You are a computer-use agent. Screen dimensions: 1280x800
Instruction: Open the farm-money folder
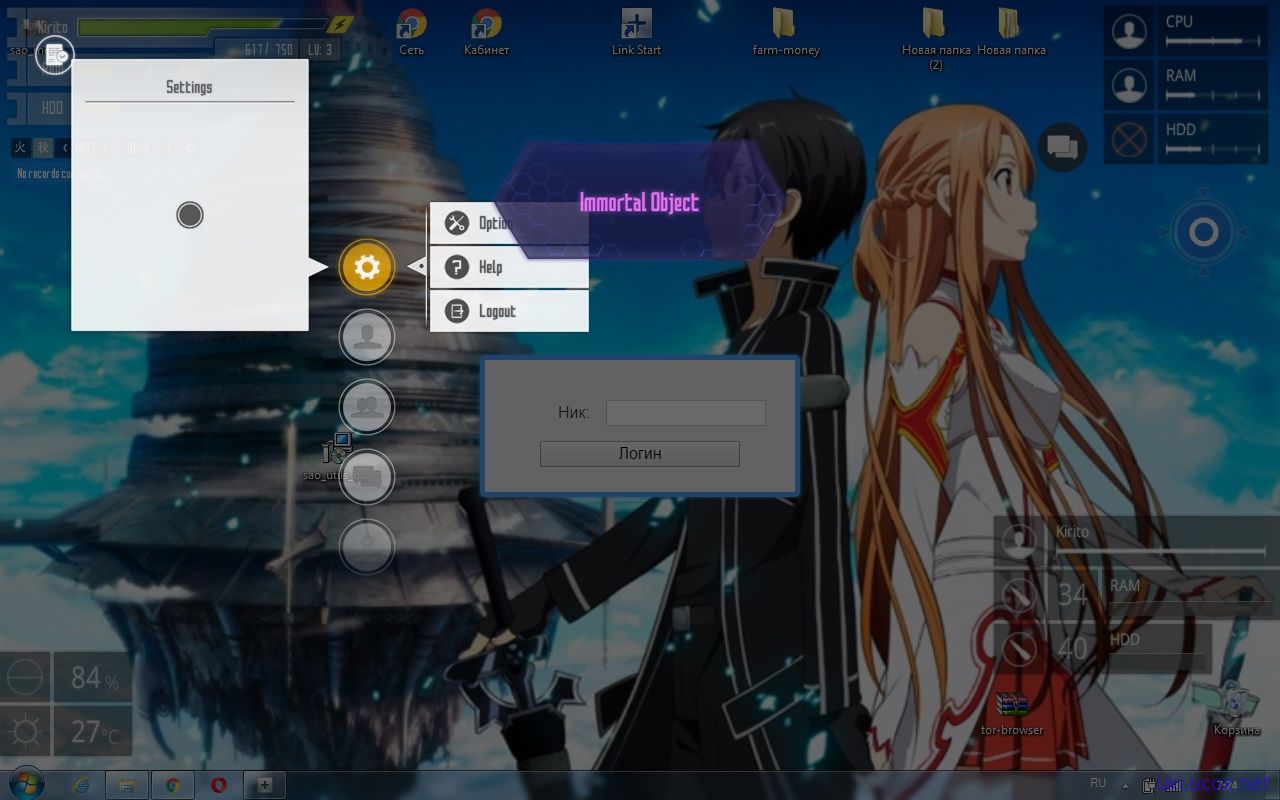(x=786, y=32)
